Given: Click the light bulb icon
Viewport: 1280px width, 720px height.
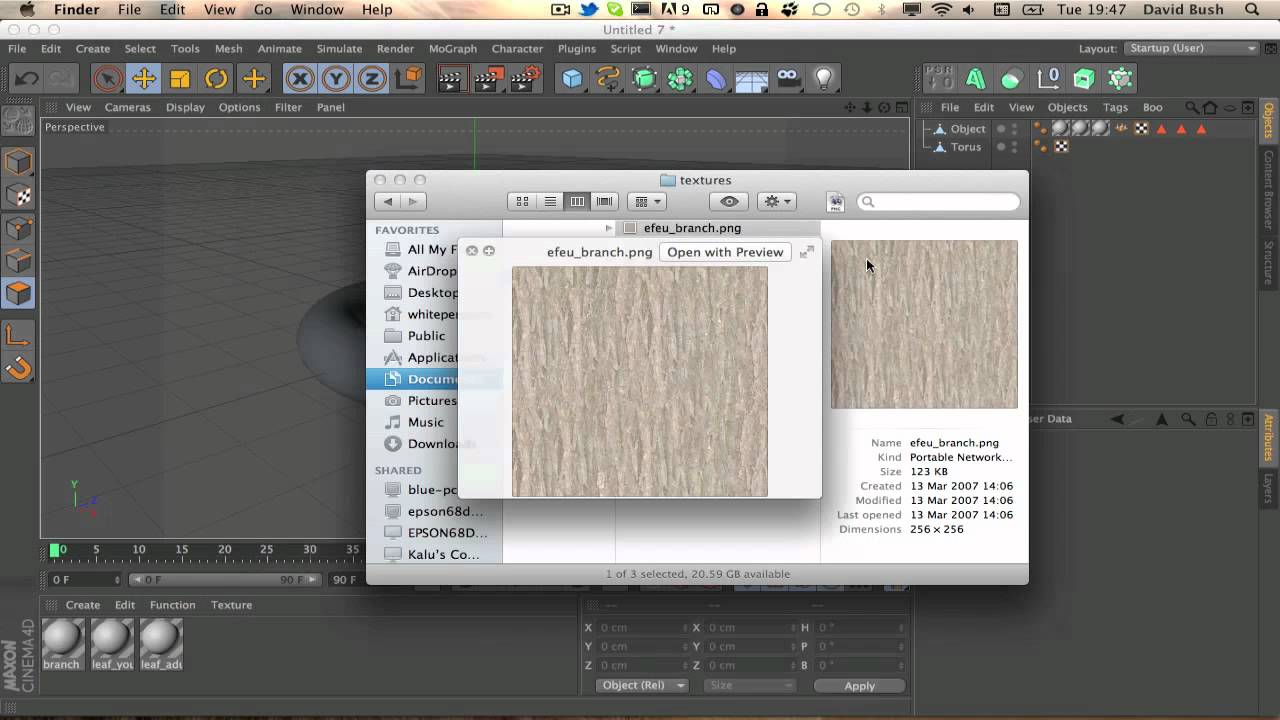Looking at the screenshot, I should click(x=824, y=79).
